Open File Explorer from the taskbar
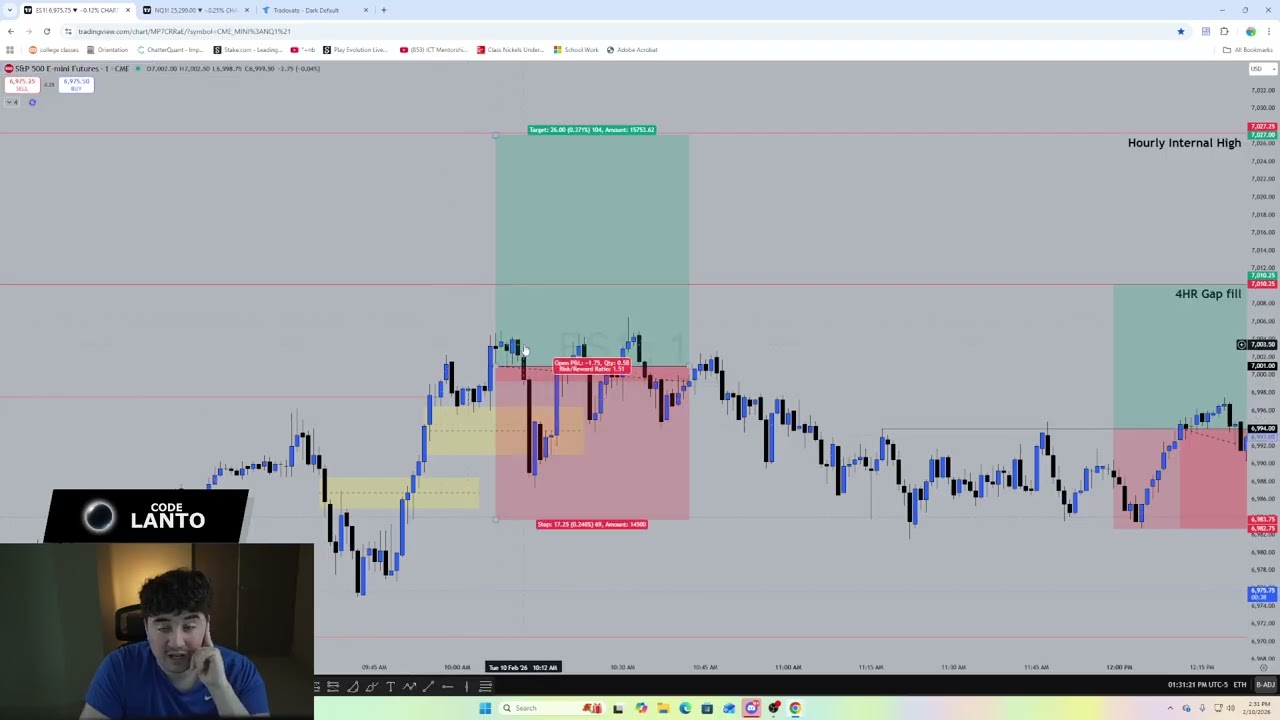This screenshot has width=1280, height=720. [x=663, y=708]
